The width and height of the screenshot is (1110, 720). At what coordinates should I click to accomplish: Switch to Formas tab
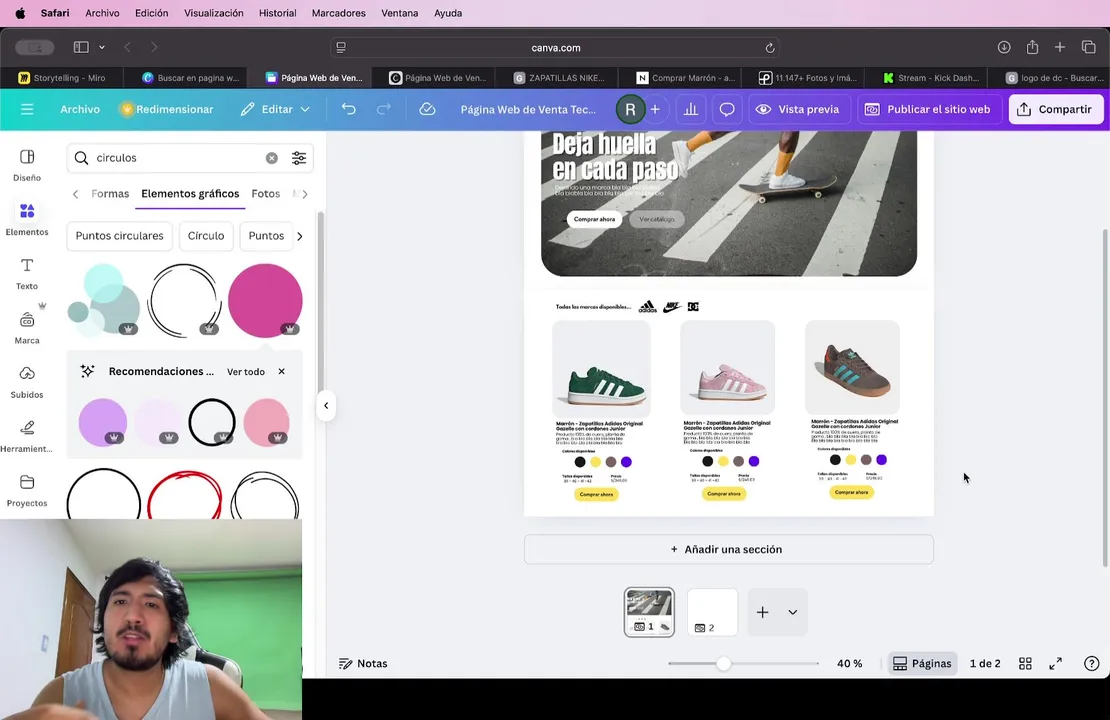pyautogui.click(x=110, y=193)
